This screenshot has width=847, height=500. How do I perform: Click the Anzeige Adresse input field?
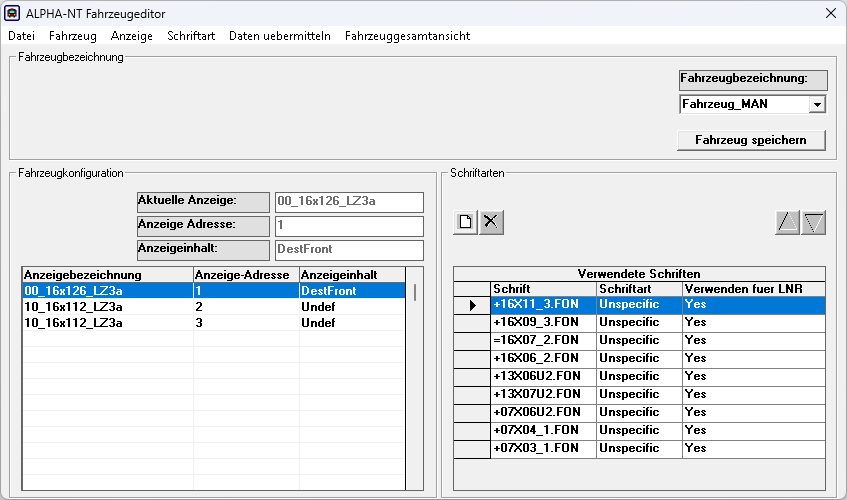349,226
